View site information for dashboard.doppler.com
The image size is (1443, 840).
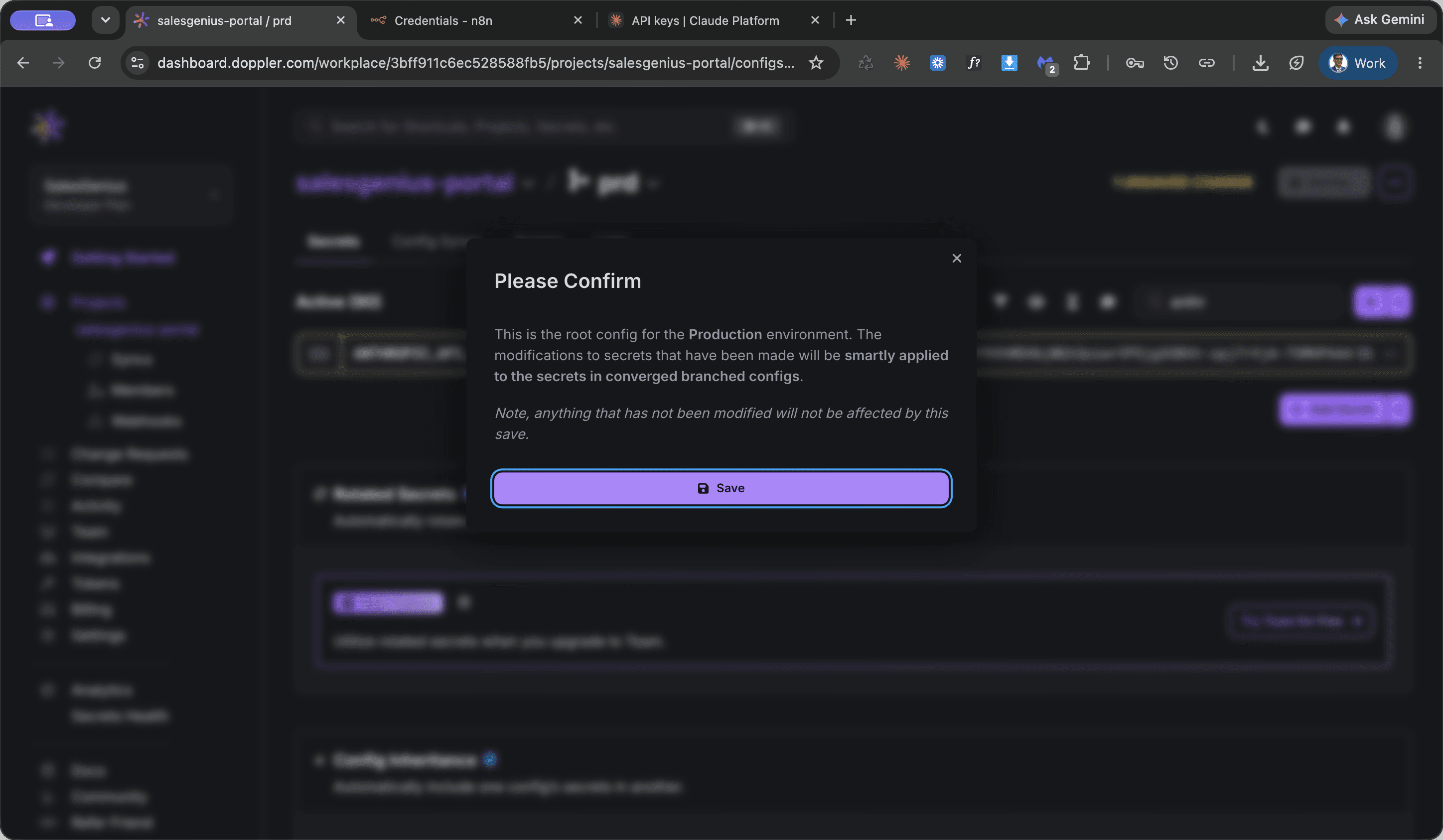coord(138,63)
